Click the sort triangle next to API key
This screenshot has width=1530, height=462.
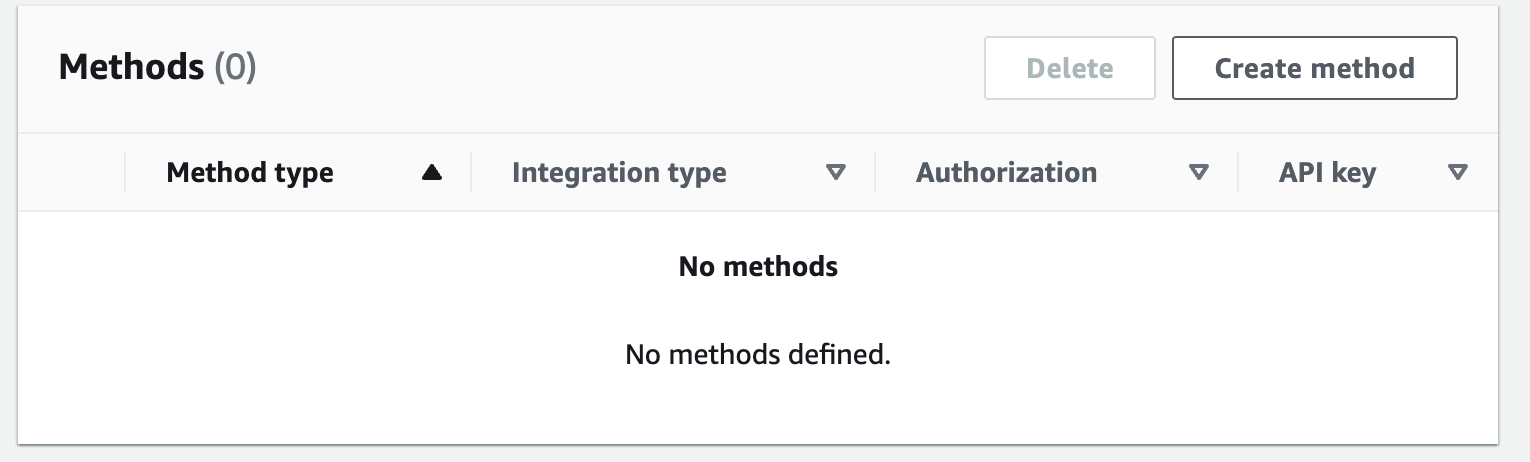pyautogui.click(x=1458, y=173)
